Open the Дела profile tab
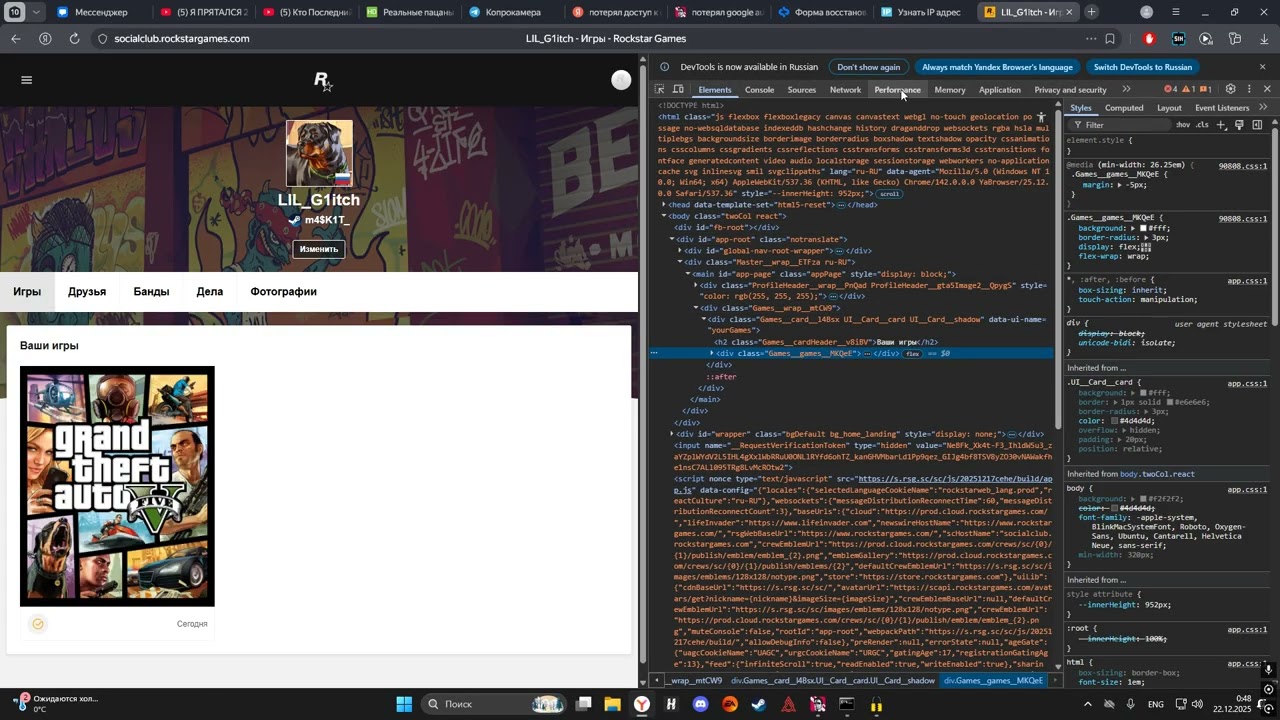Screen dimensions: 1280x720 coord(210,292)
